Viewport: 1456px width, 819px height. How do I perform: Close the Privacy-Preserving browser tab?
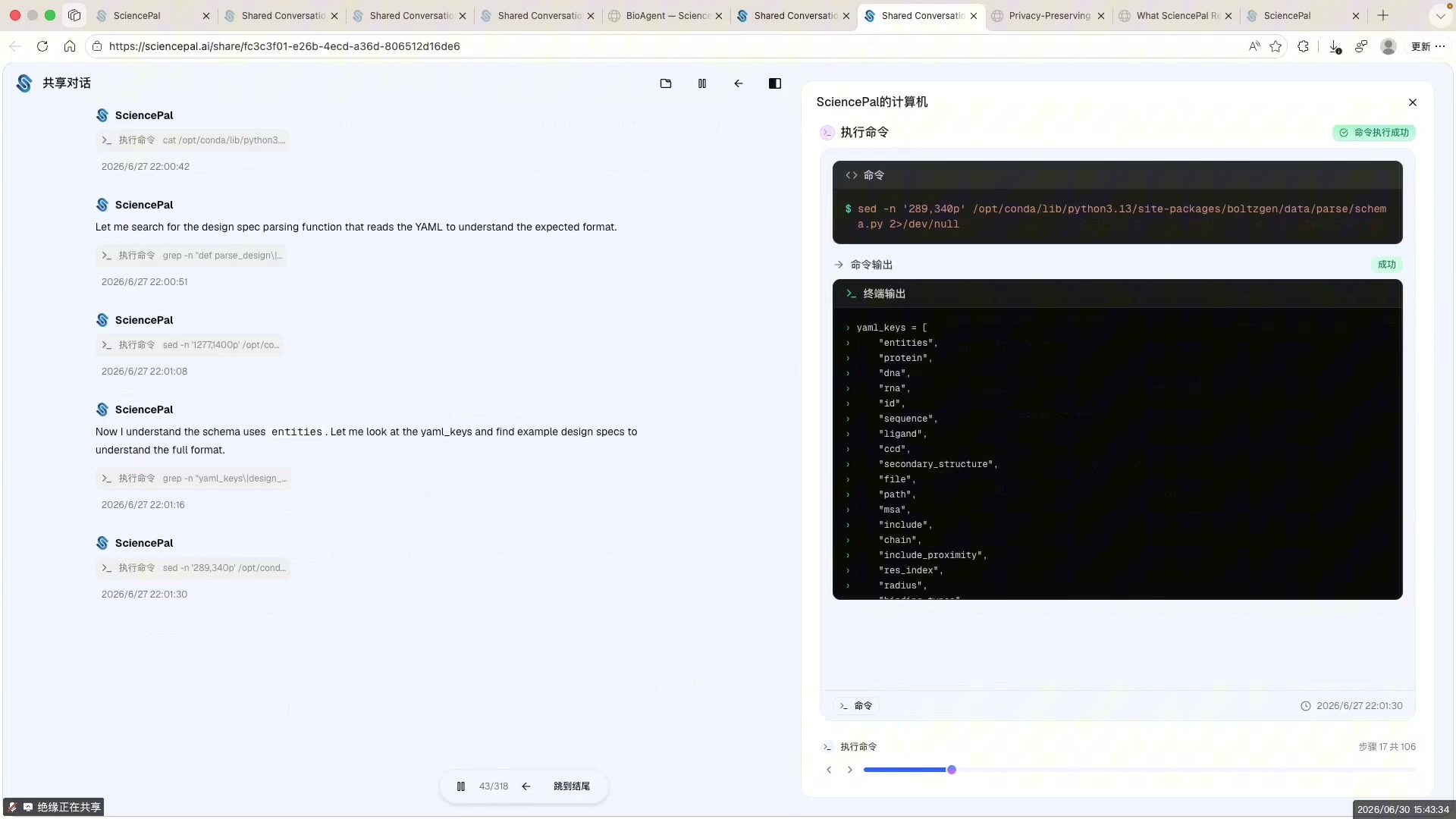point(1101,16)
